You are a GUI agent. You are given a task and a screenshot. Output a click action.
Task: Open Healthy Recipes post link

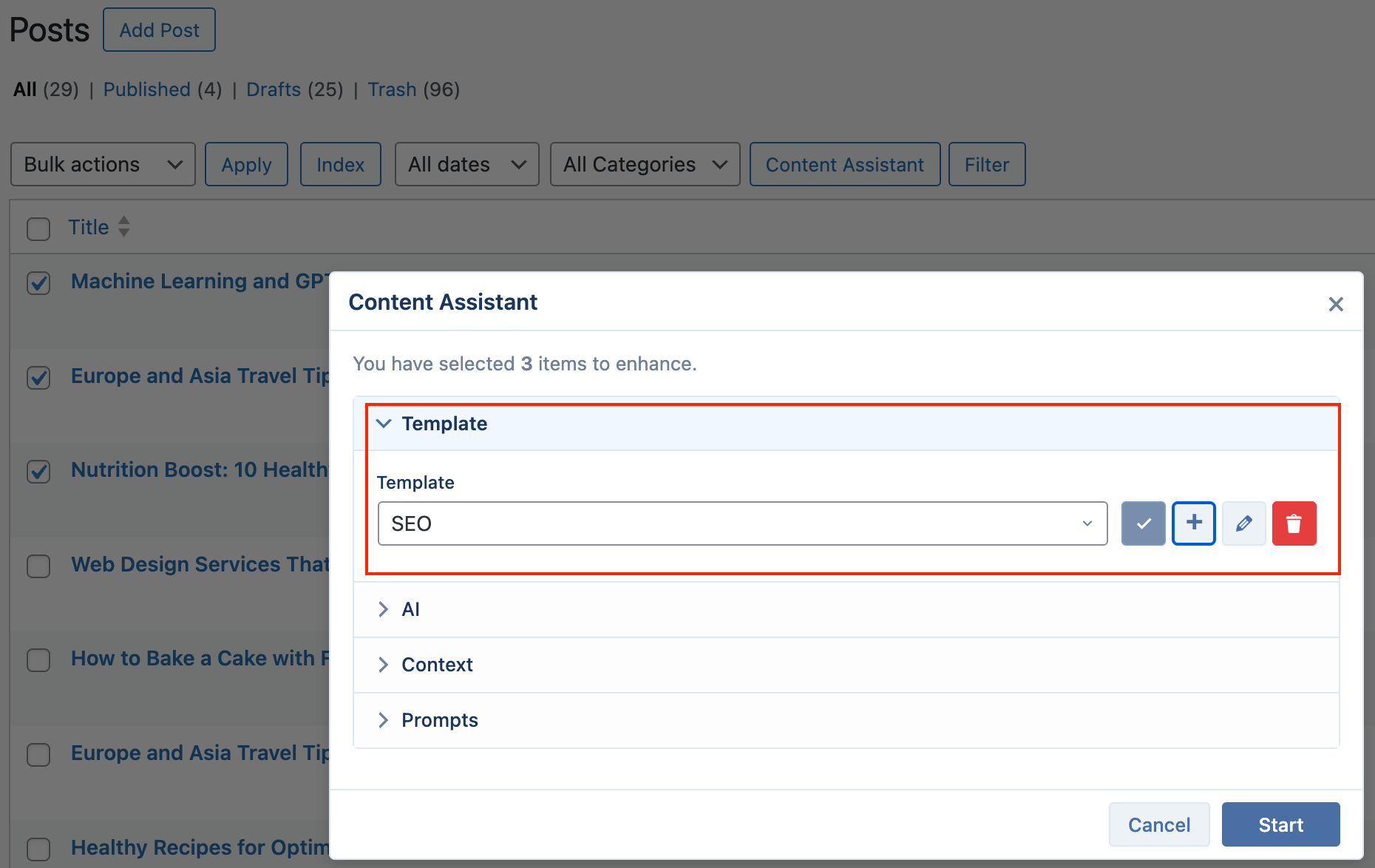[200, 847]
